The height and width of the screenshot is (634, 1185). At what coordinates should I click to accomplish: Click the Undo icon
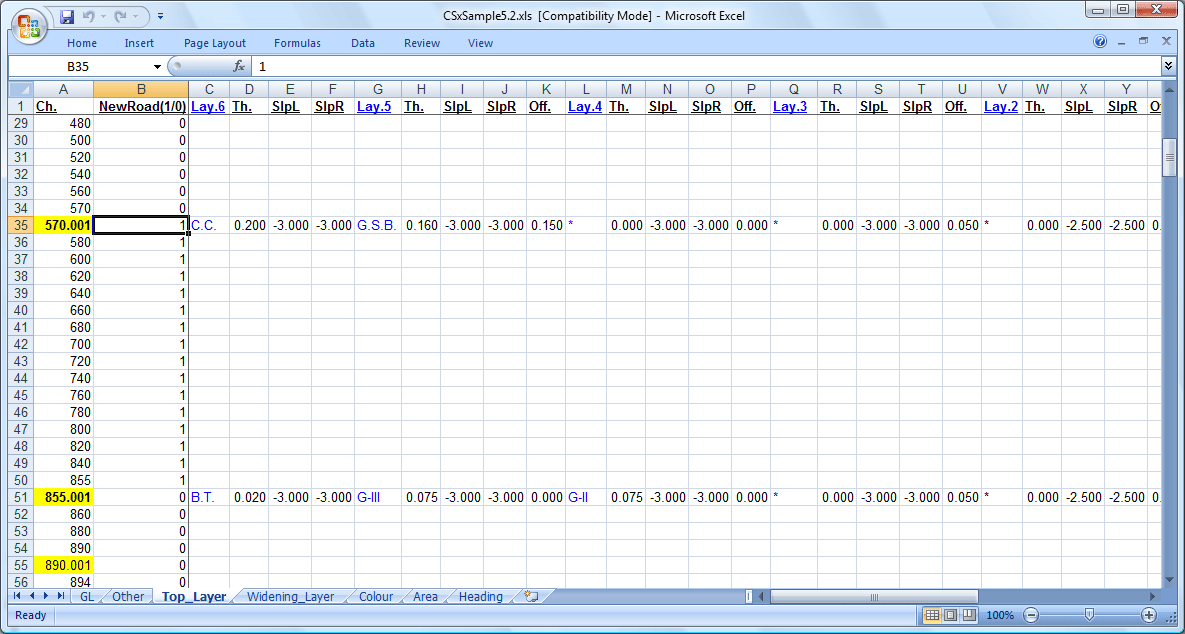click(x=90, y=14)
